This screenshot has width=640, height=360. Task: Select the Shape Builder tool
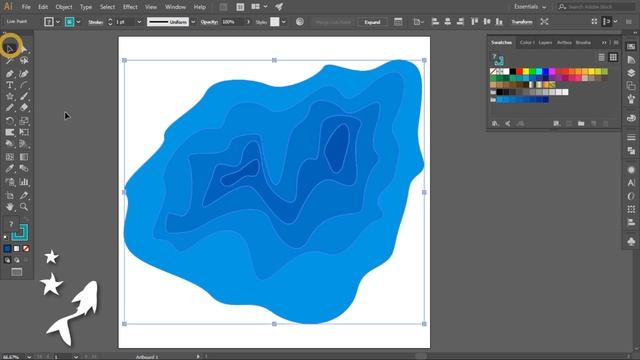[10, 144]
